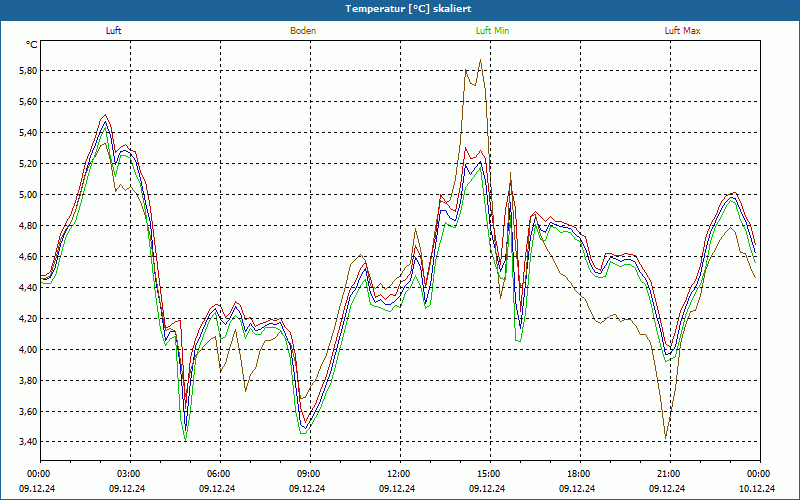The width and height of the screenshot is (800, 500).
Task: Click the 21:00 time axis label
Action: (670, 474)
